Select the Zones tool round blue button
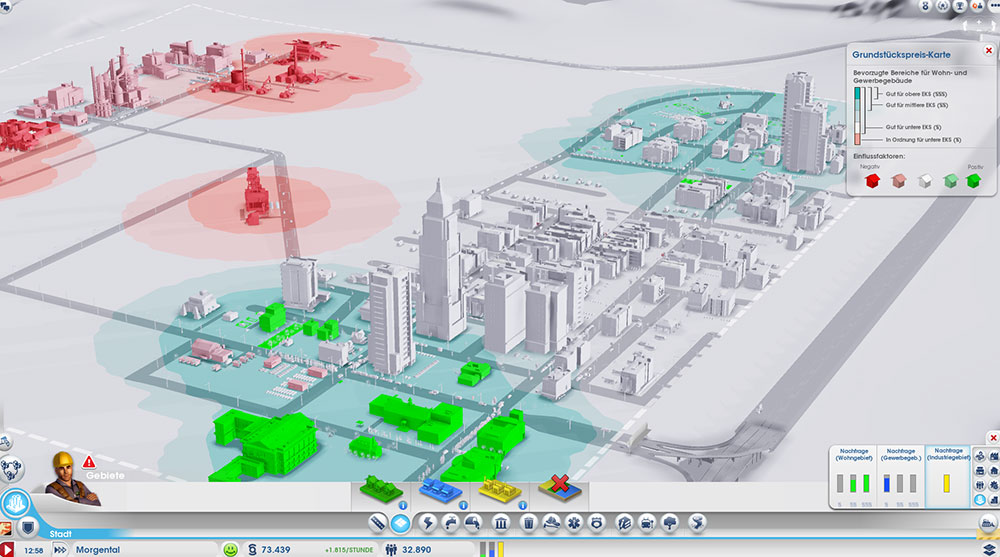Screen dimensions: 1000x557 [x=401, y=524]
